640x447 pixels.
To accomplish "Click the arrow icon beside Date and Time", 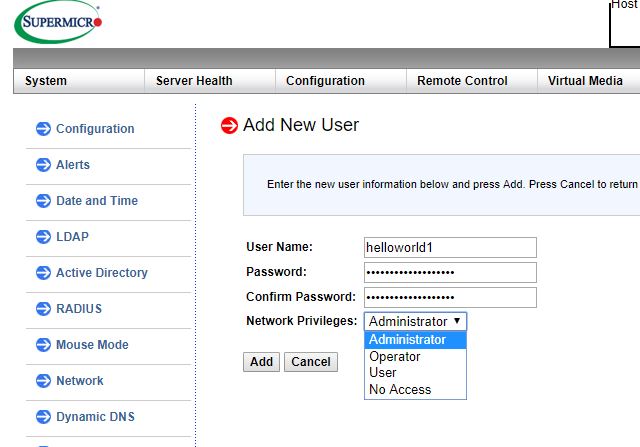I will (x=43, y=201).
